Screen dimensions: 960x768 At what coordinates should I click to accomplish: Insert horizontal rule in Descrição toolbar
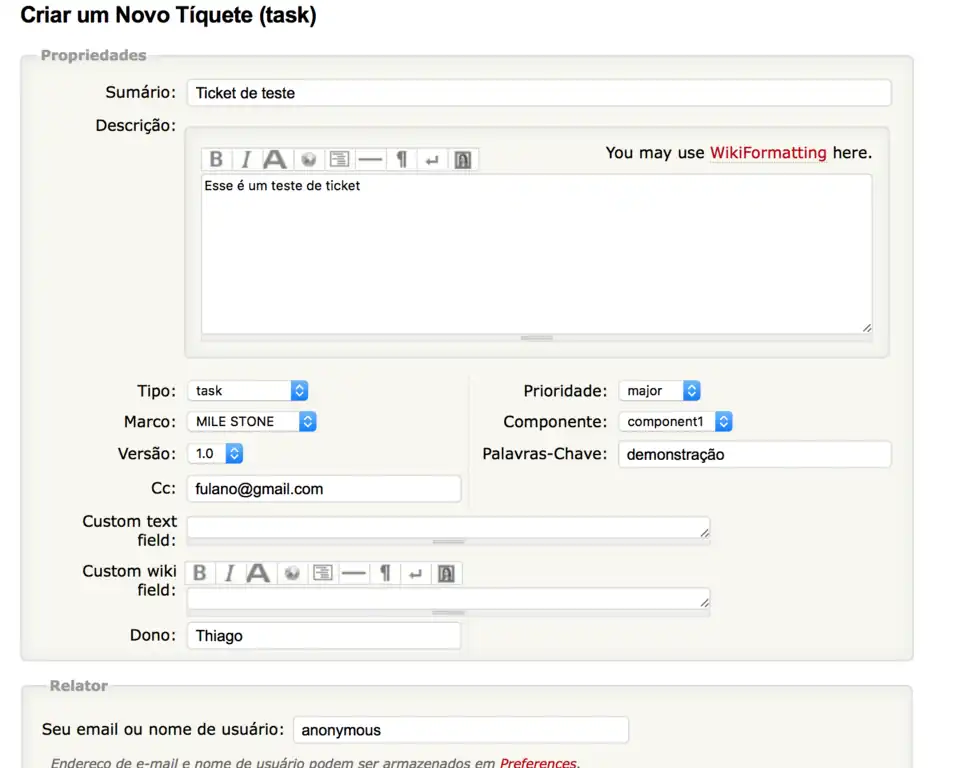pos(370,160)
